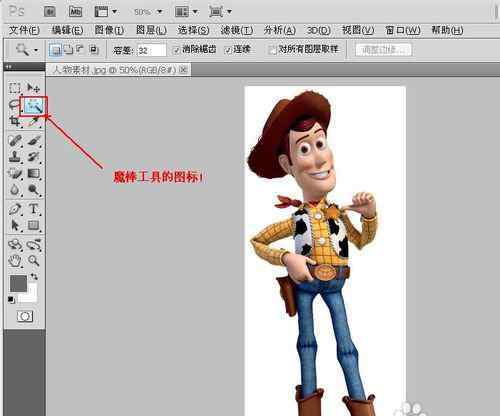500x416 pixels.
Task: Open the 编辑(E) menu
Action: point(67,31)
